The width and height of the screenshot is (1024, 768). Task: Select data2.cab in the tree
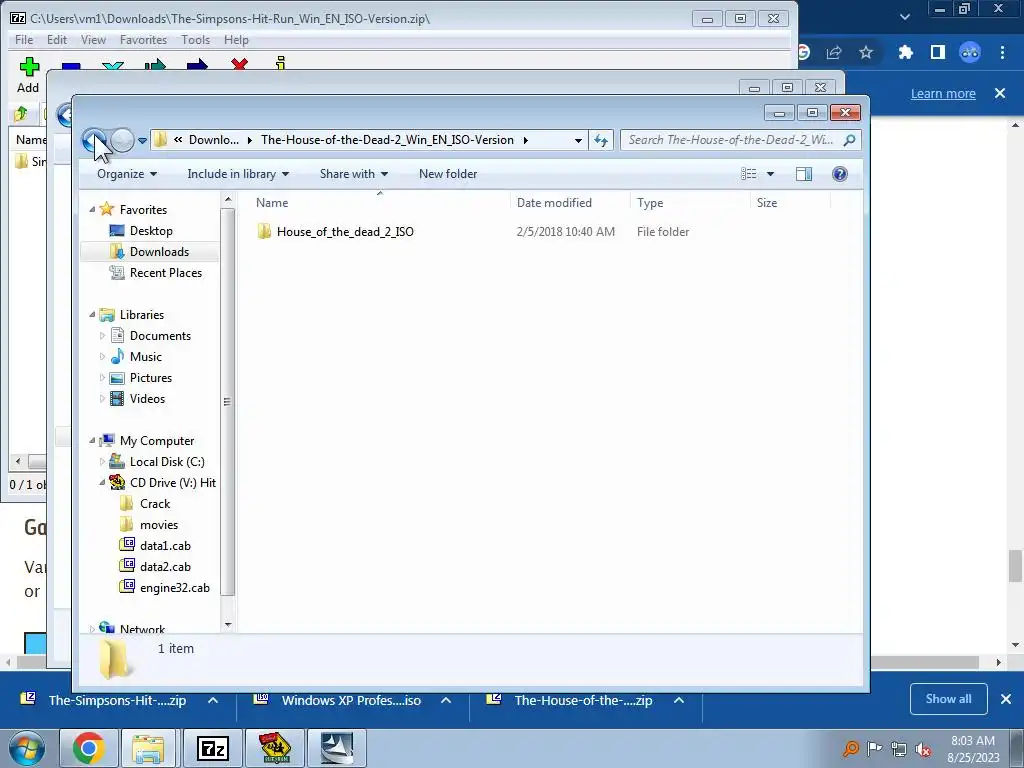click(165, 566)
